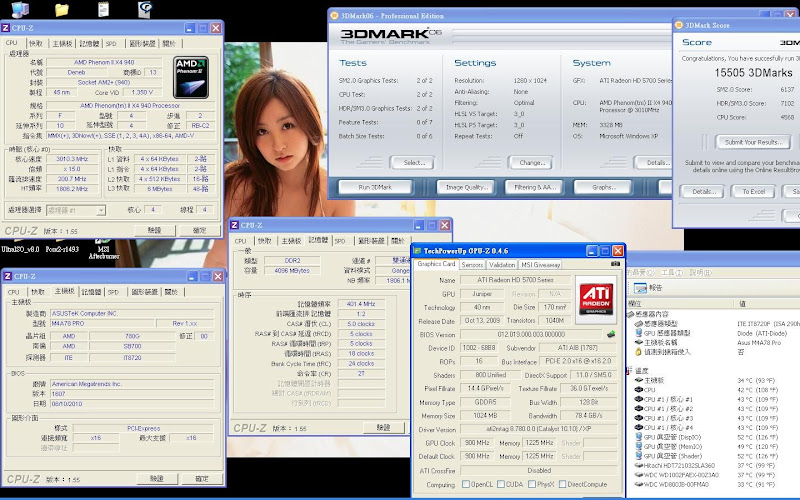
Task: Click the ATI Radeon logo in GPU-Z
Action: (596, 299)
